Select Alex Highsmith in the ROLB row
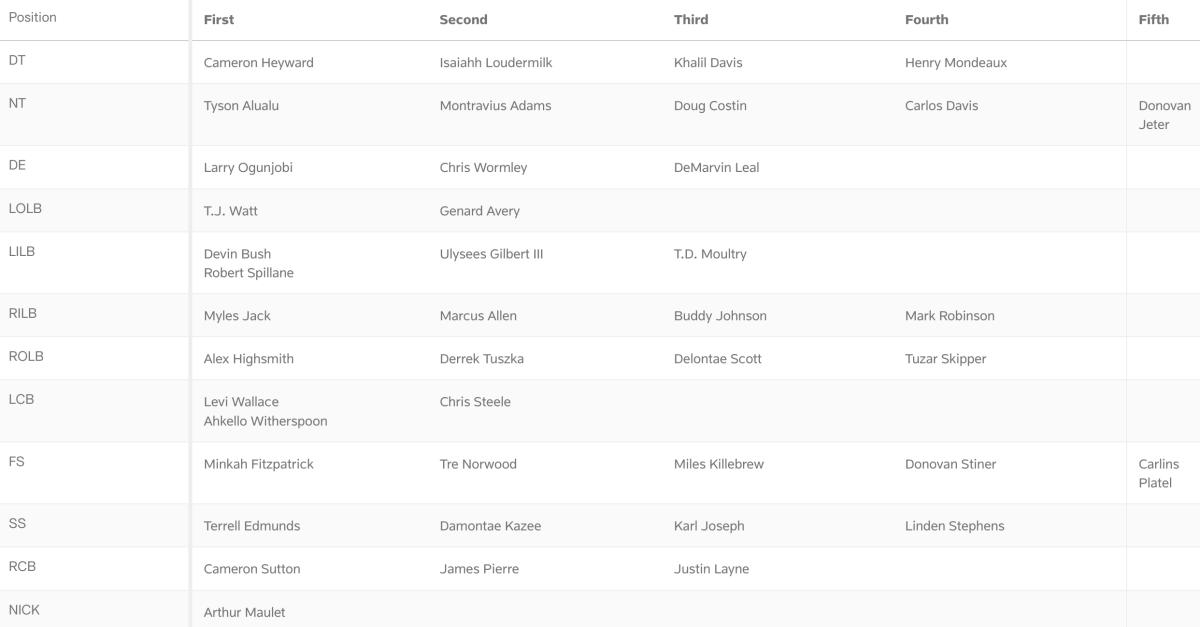 tap(248, 359)
